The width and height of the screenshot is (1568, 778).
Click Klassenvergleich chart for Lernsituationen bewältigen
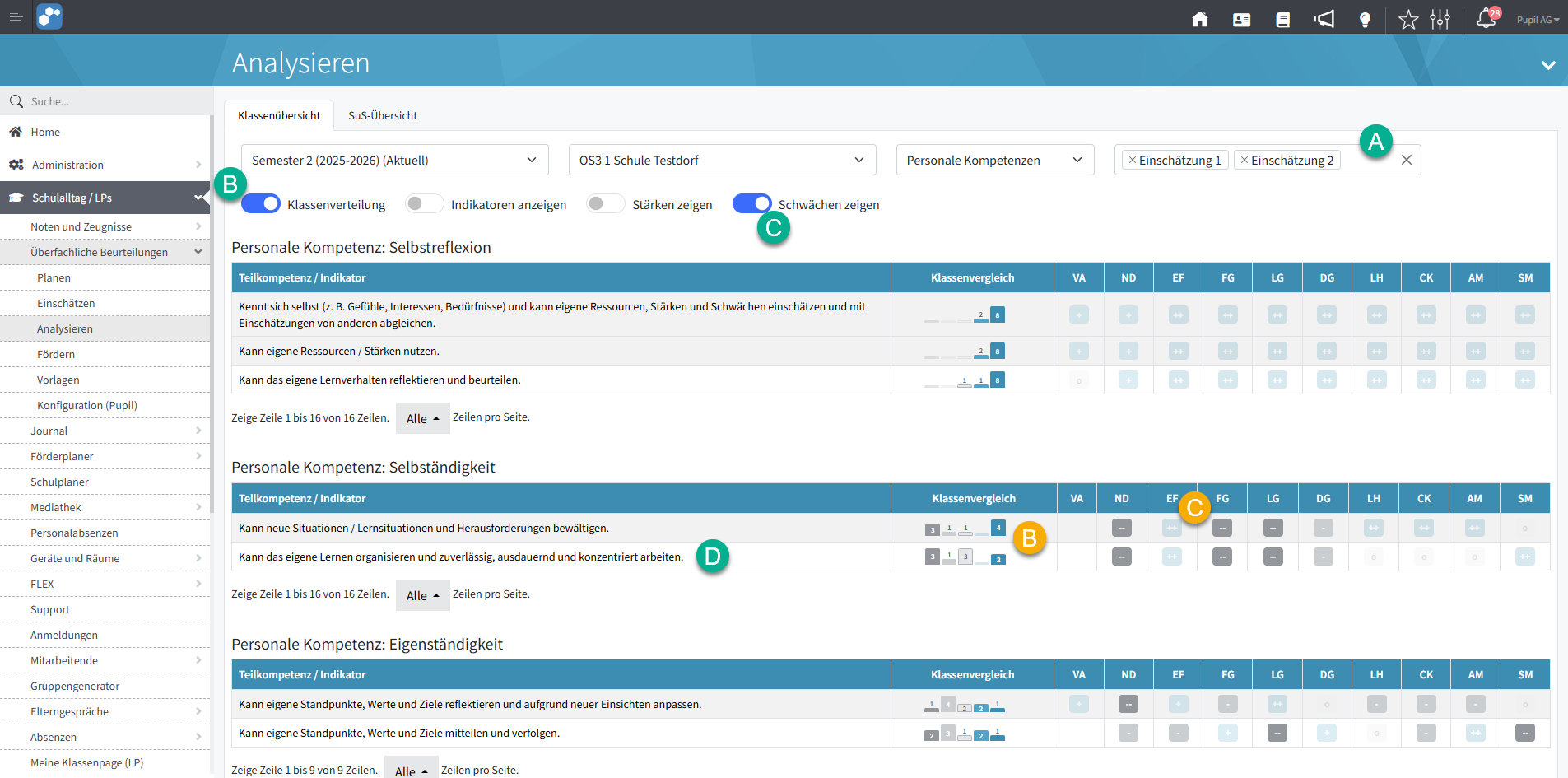(965, 528)
